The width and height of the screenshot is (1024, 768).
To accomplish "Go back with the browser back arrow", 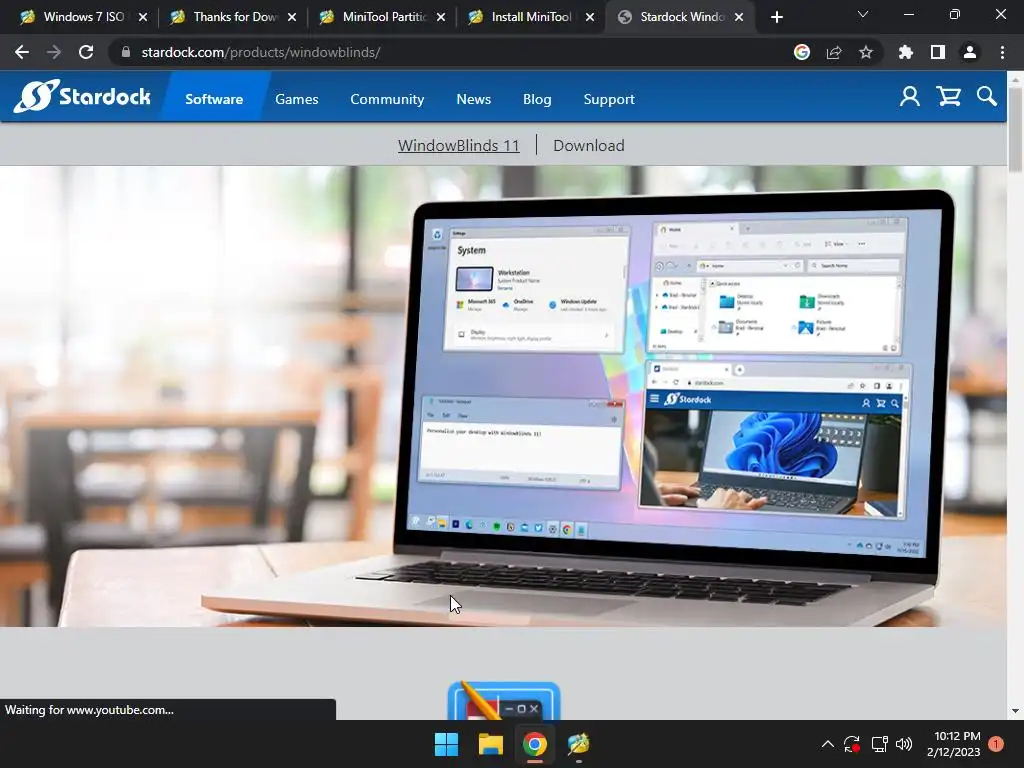I will [x=22, y=52].
